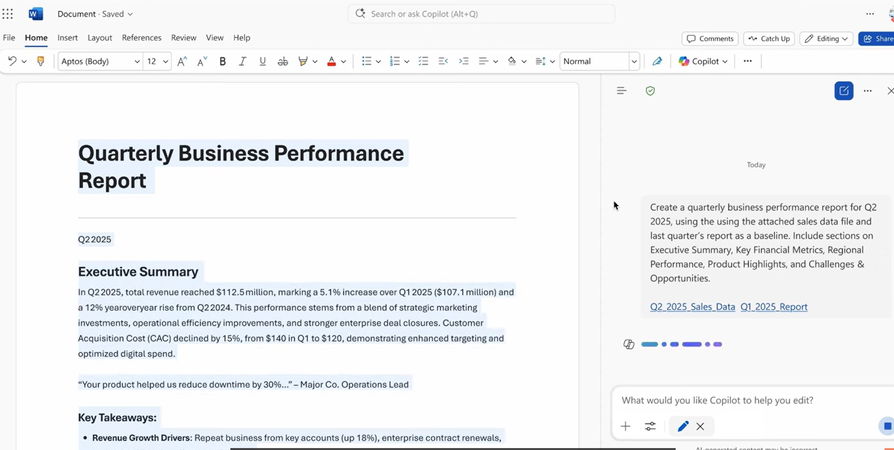Start a new Copilot chat
The width and height of the screenshot is (894, 450).
point(844,91)
